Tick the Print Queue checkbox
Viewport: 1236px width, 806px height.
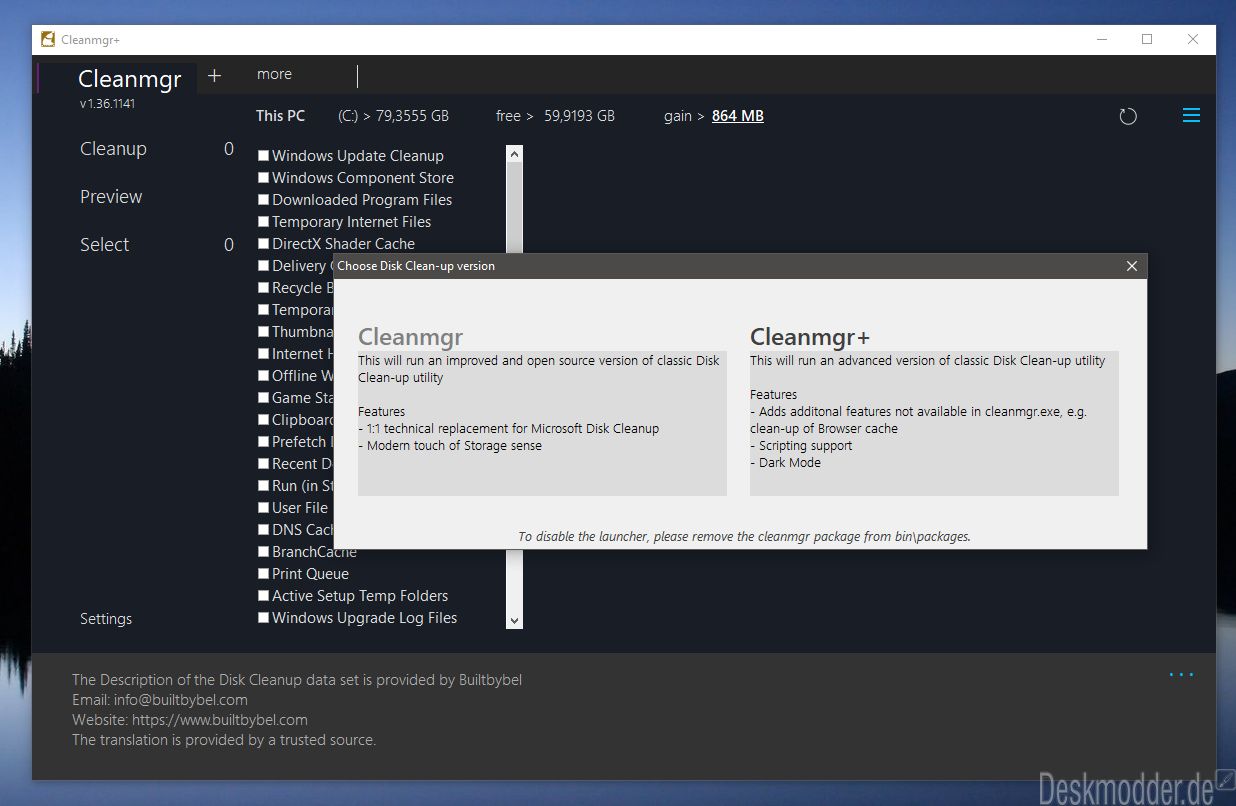pyautogui.click(x=263, y=574)
